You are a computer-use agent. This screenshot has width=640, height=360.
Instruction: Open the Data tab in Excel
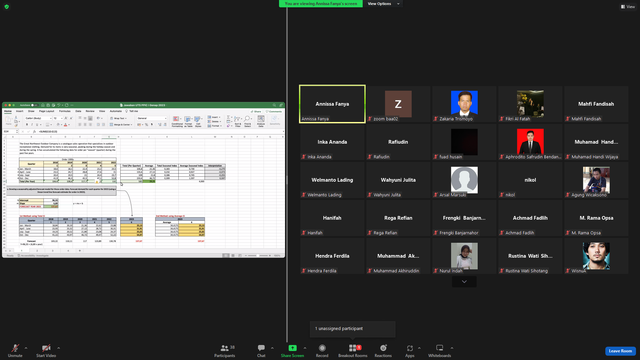78,111
